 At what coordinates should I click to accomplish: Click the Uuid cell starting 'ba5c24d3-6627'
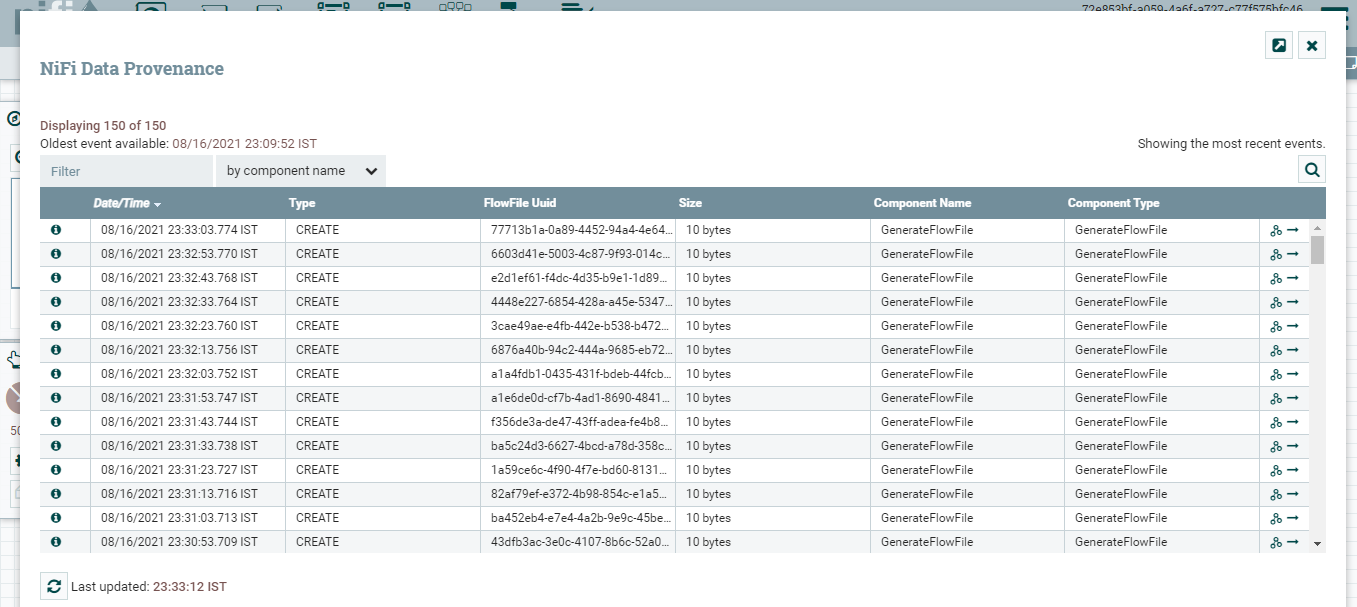(577, 446)
